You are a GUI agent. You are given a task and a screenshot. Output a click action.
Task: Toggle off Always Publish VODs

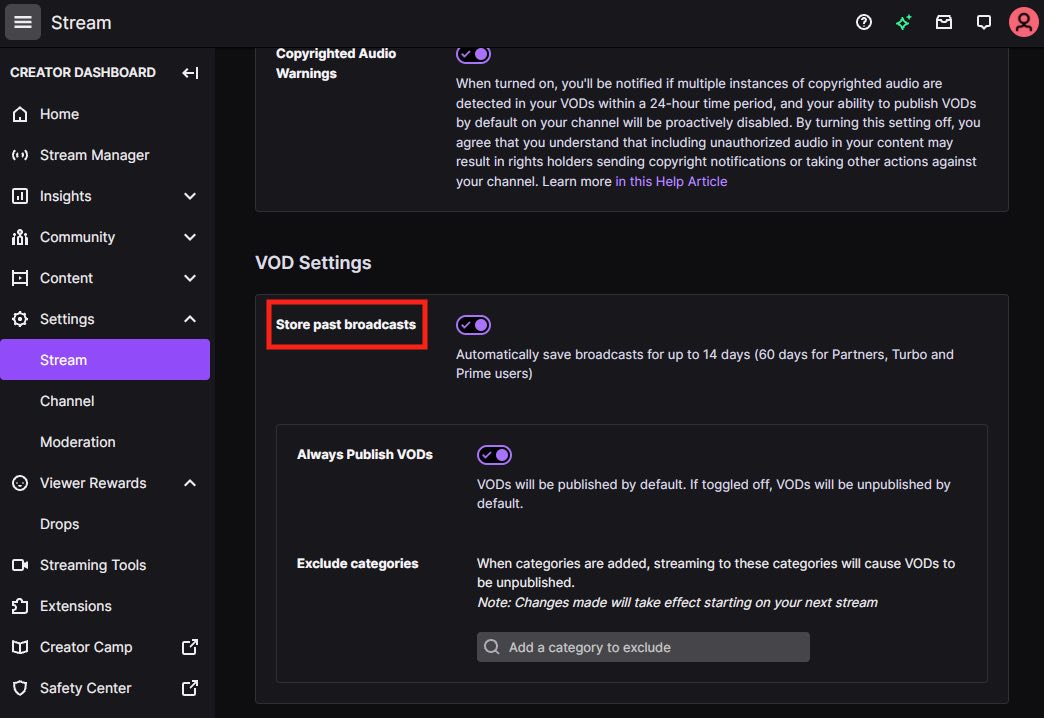(x=494, y=455)
